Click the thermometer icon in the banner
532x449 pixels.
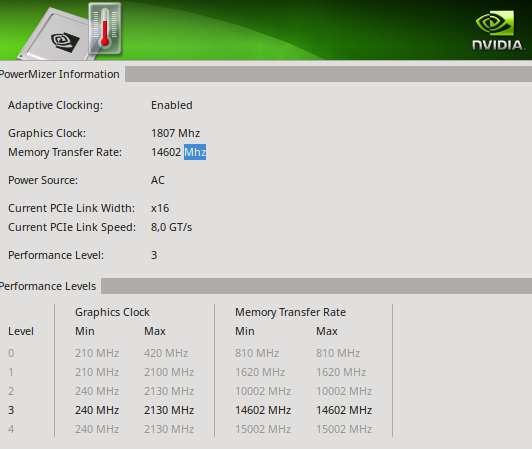coord(105,29)
